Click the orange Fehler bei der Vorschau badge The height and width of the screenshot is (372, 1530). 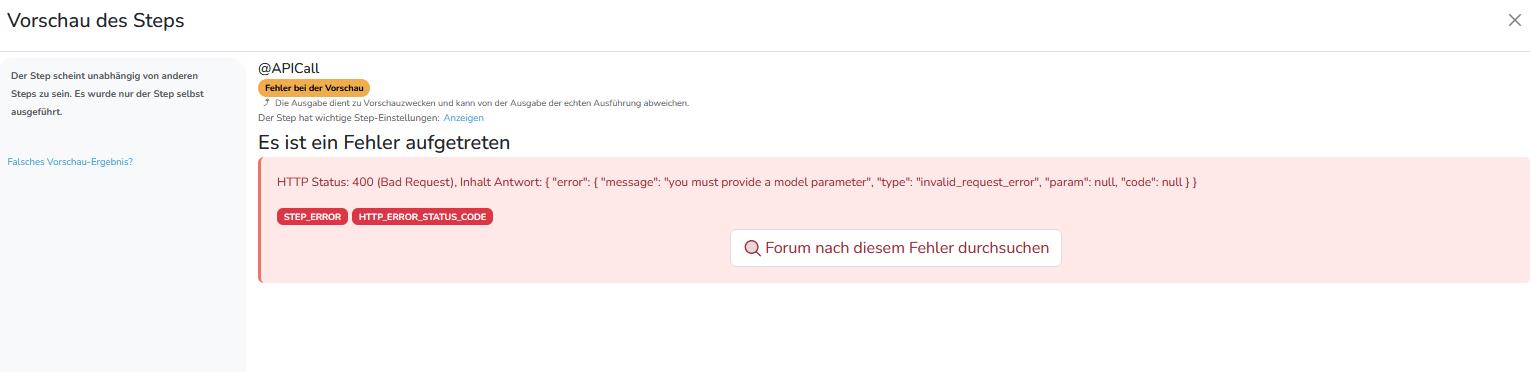(314, 88)
